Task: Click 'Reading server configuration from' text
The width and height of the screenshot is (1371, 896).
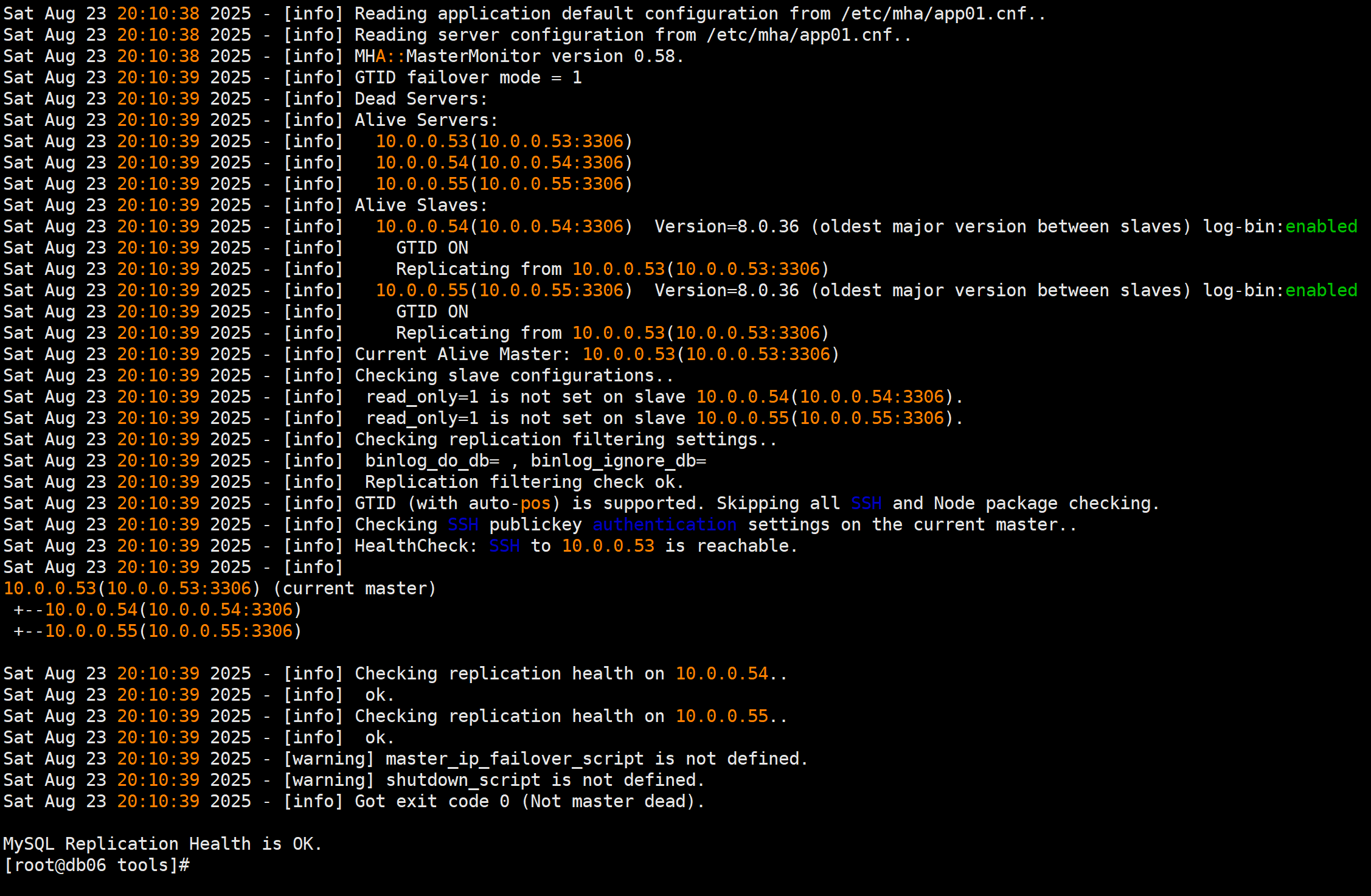Action: [526, 35]
